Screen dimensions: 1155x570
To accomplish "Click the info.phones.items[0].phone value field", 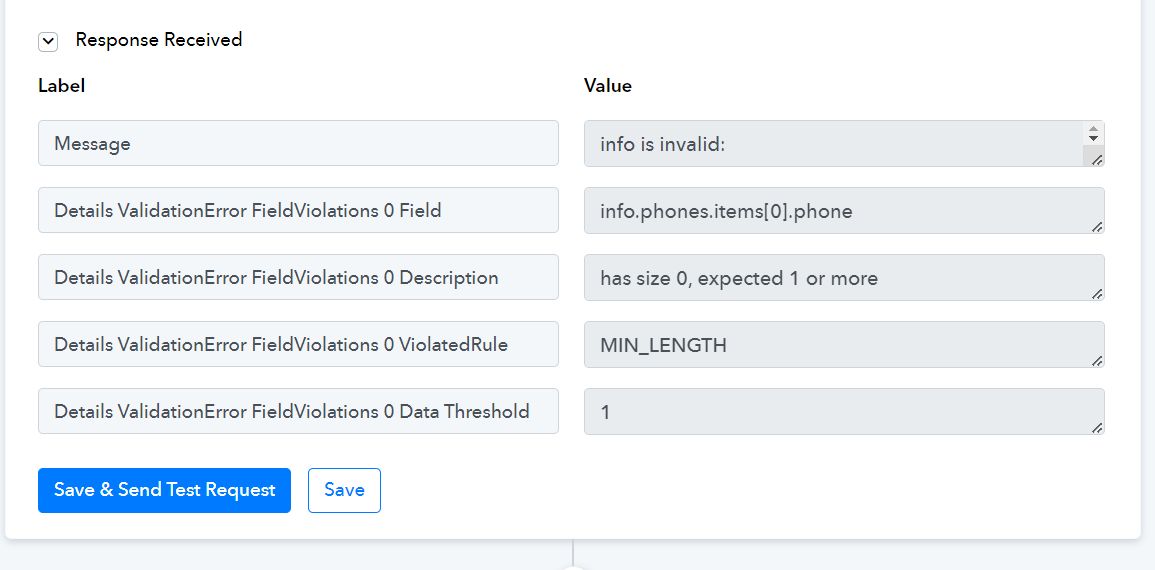I will pos(844,211).
